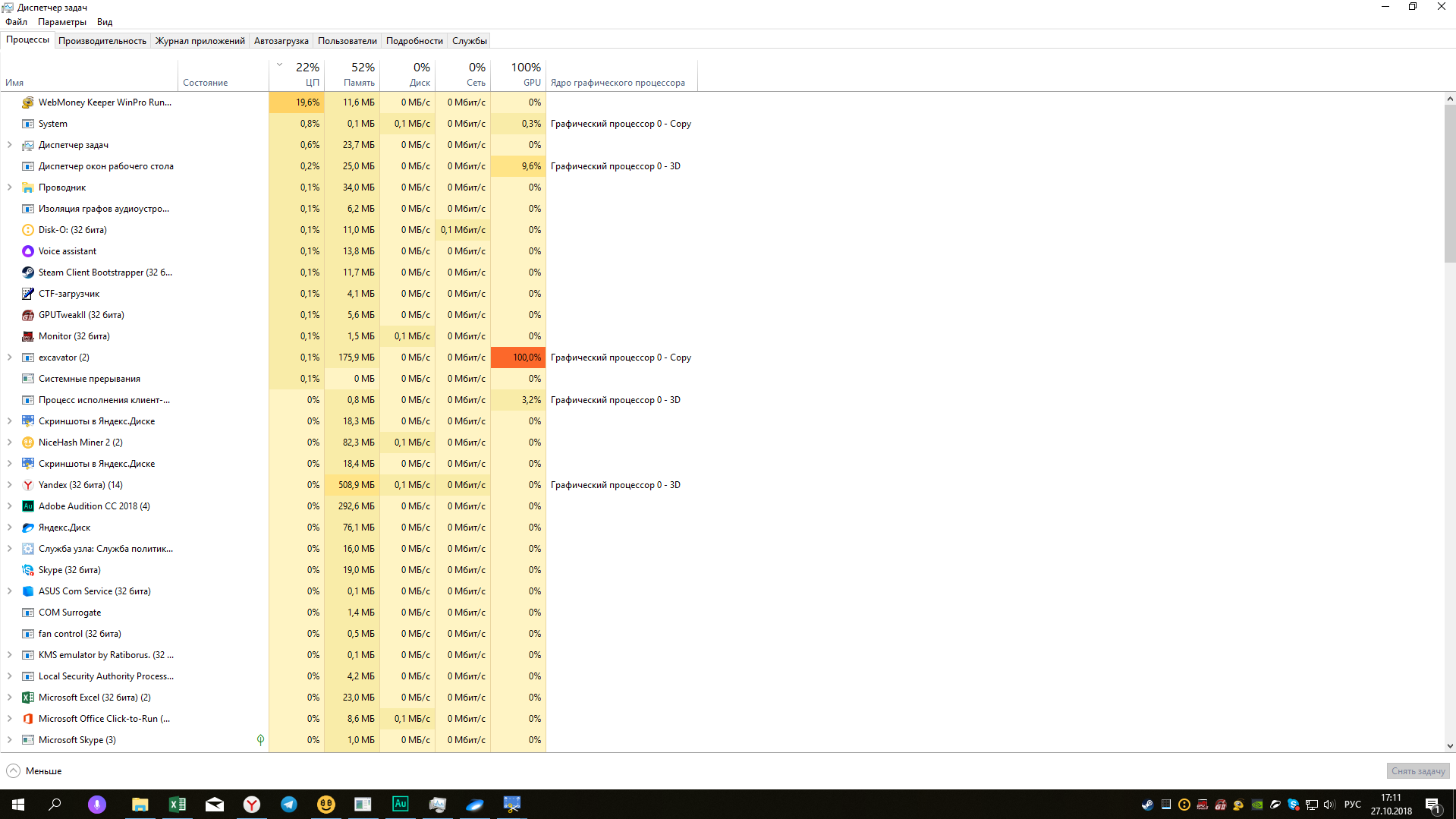Switch to the Подробности tab
The height and width of the screenshot is (819, 1456).
(414, 41)
